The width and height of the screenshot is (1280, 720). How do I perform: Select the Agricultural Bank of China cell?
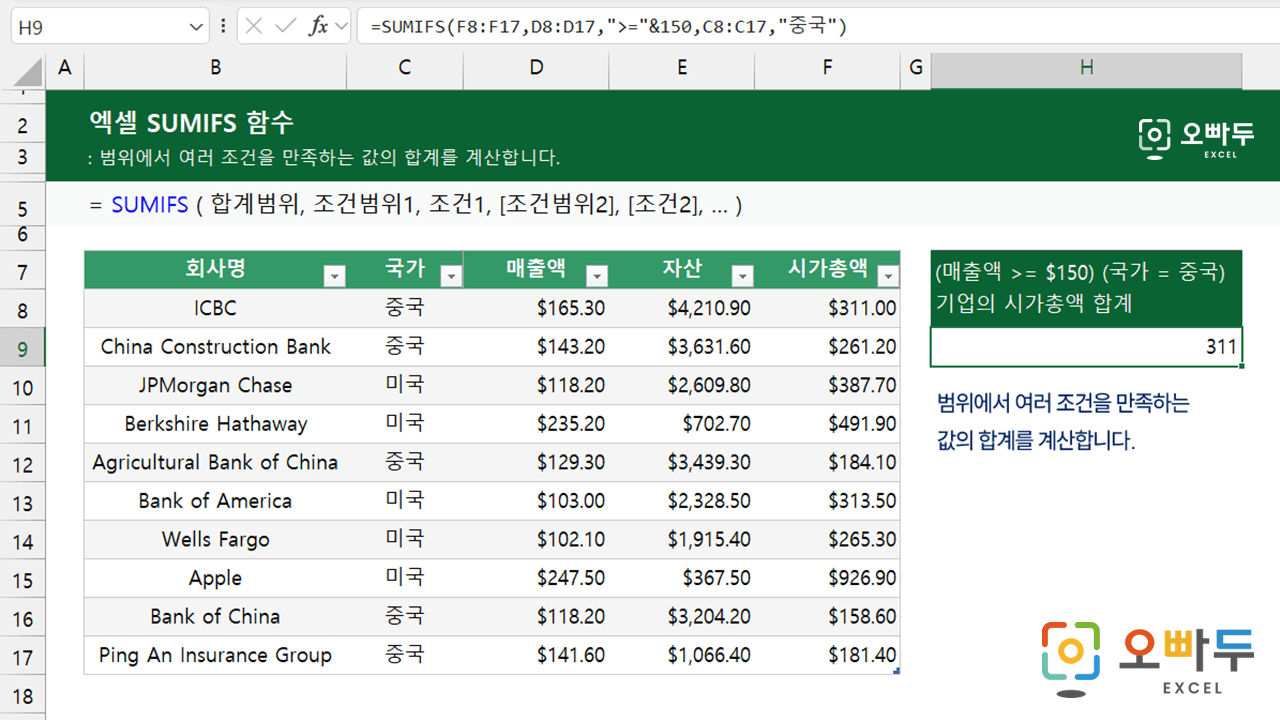[x=215, y=462]
